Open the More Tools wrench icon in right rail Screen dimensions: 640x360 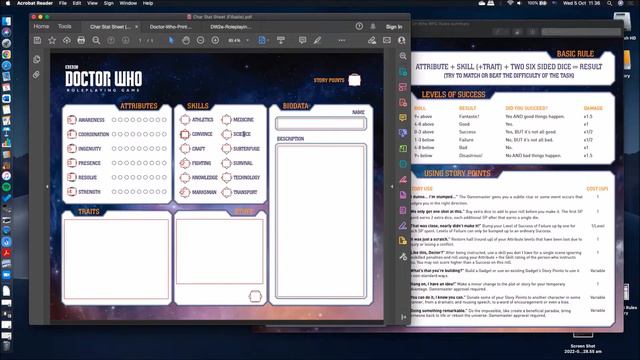pyautogui.click(x=403, y=256)
